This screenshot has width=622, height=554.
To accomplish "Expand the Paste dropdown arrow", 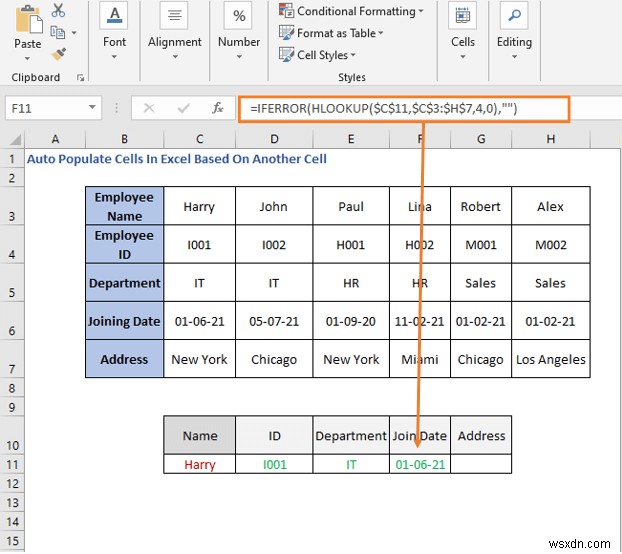I will [x=27, y=59].
